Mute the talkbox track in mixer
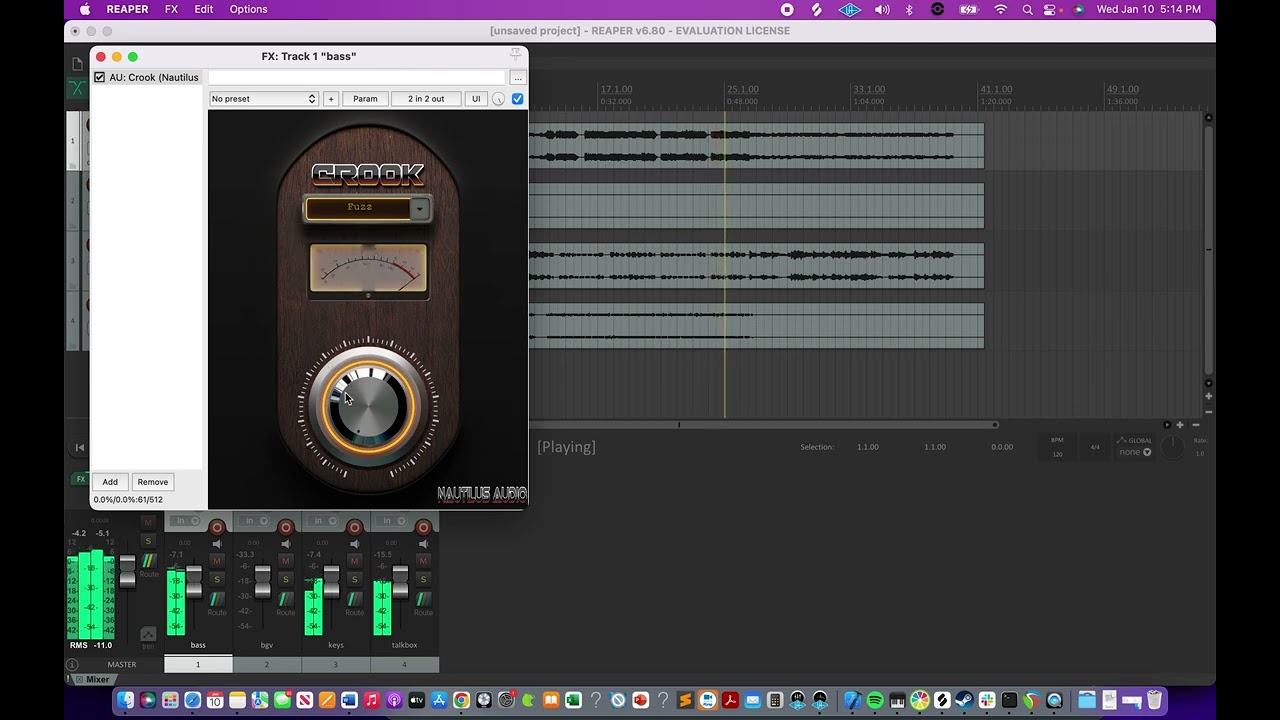 coord(424,561)
